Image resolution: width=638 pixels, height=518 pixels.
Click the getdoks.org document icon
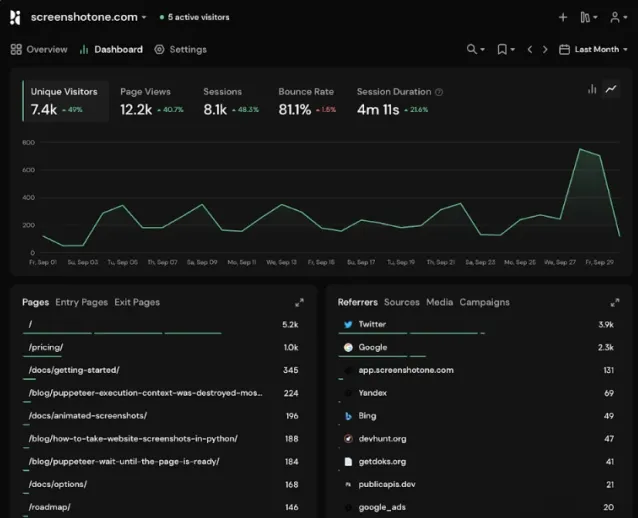348,461
